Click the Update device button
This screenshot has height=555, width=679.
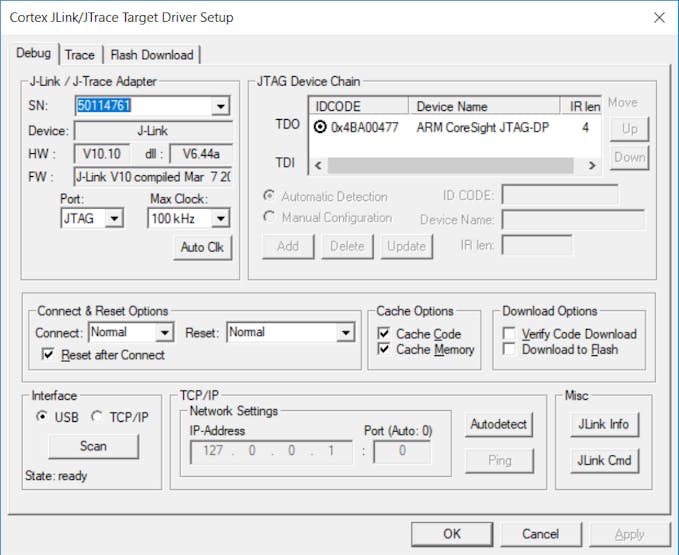click(407, 247)
